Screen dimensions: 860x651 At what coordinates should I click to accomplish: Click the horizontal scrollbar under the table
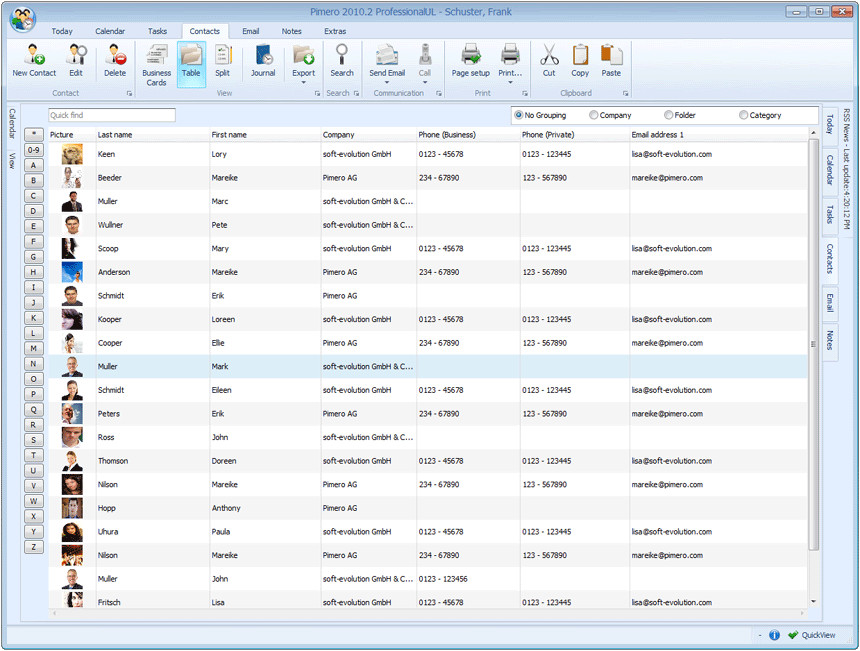click(428, 613)
